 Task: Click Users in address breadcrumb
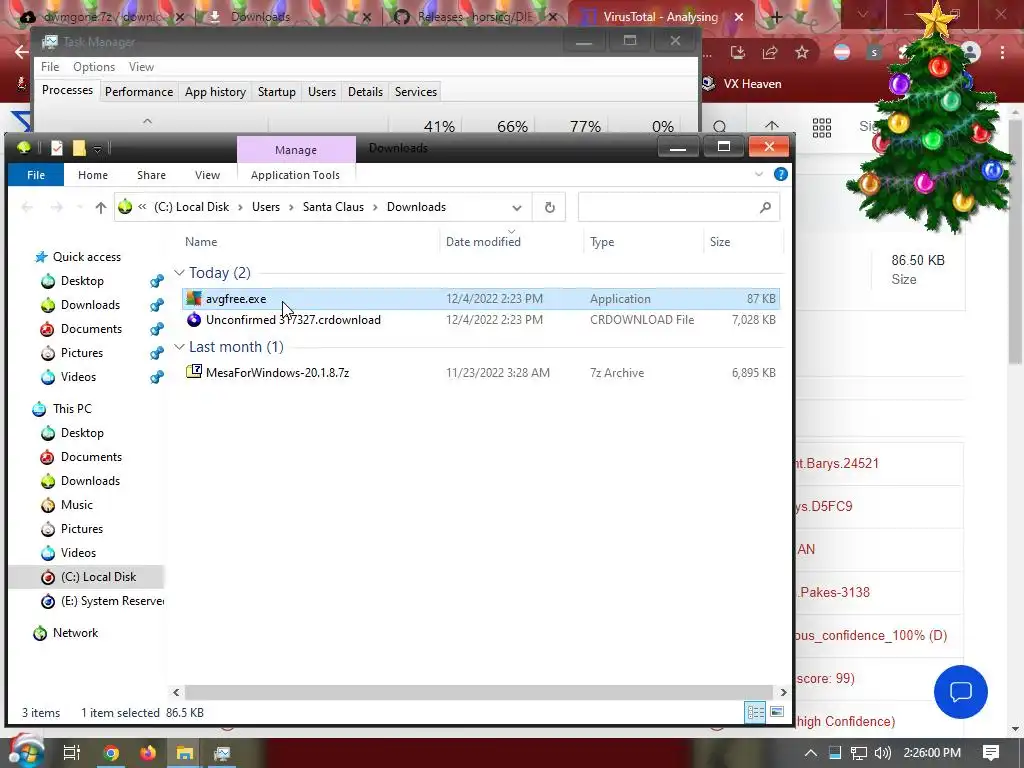coord(266,207)
